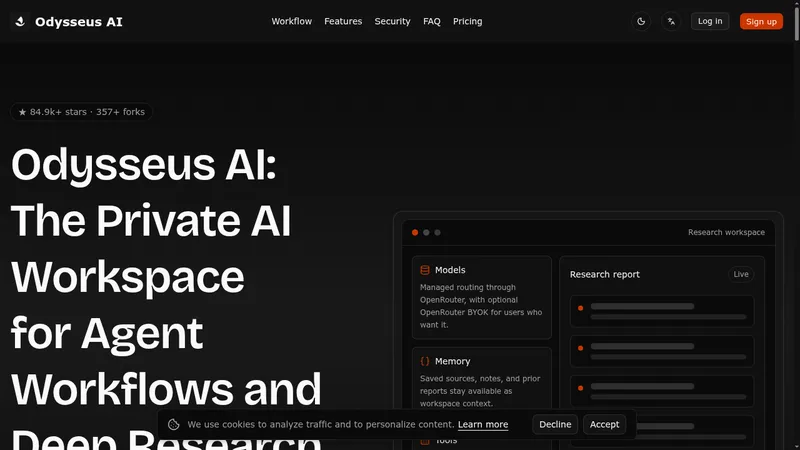Open the Workflow nav item
The height and width of the screenshot is (450, 800).
click(x=291, y=21)
